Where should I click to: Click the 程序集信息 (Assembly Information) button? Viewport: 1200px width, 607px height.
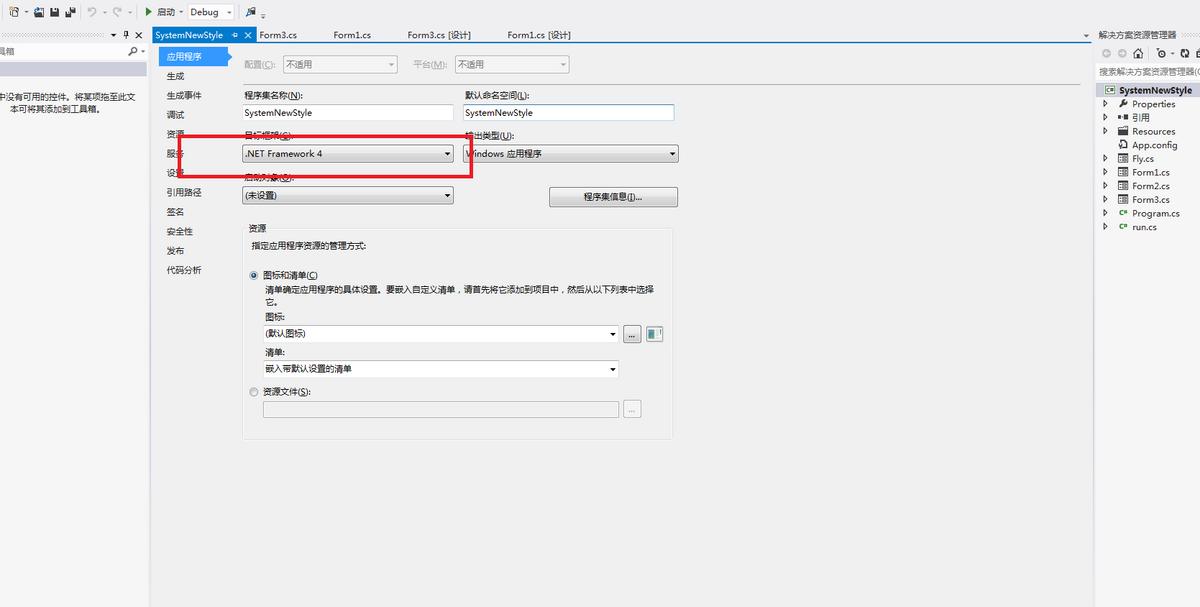613,196
